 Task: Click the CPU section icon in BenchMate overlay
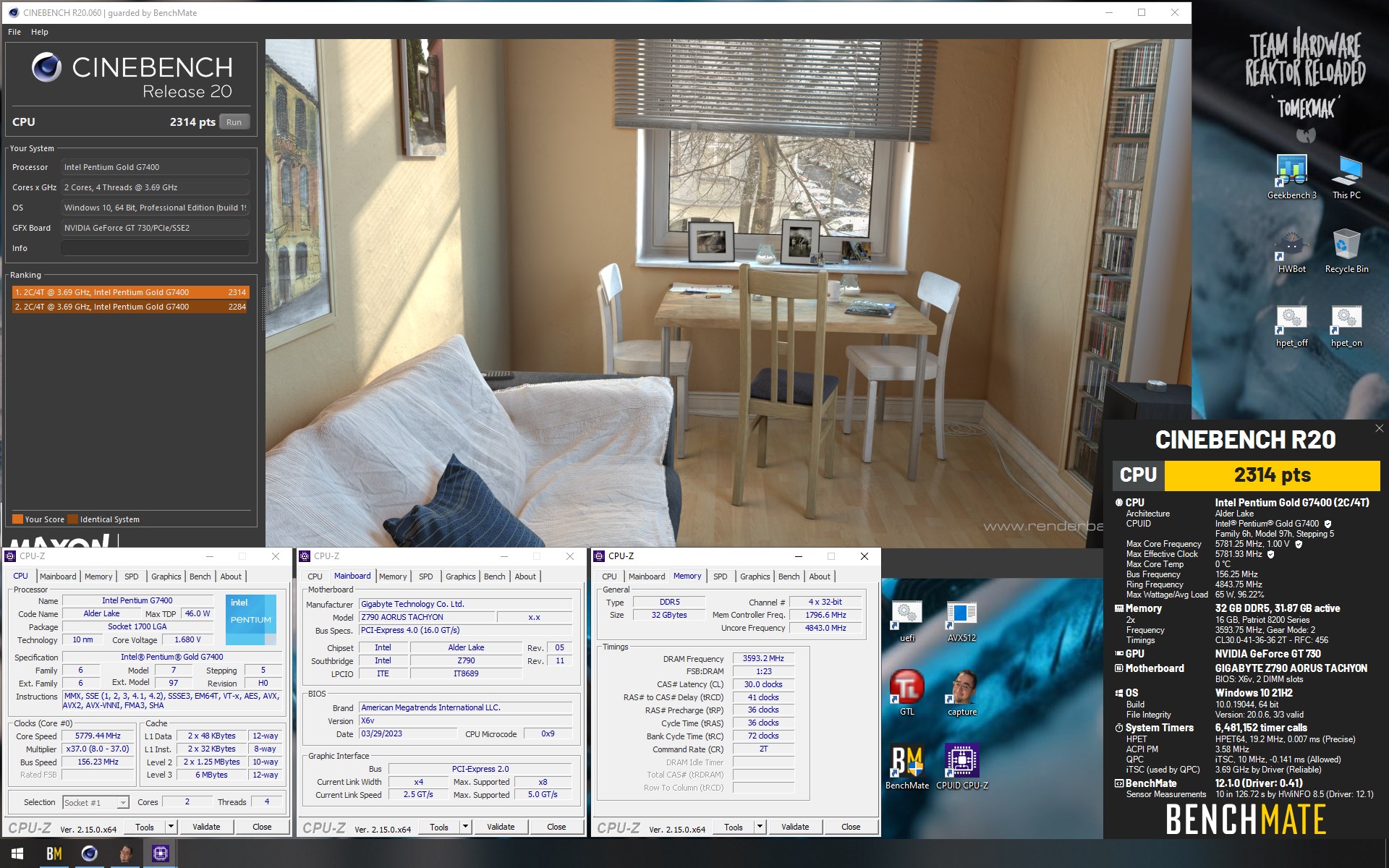tap(1119, 502)
